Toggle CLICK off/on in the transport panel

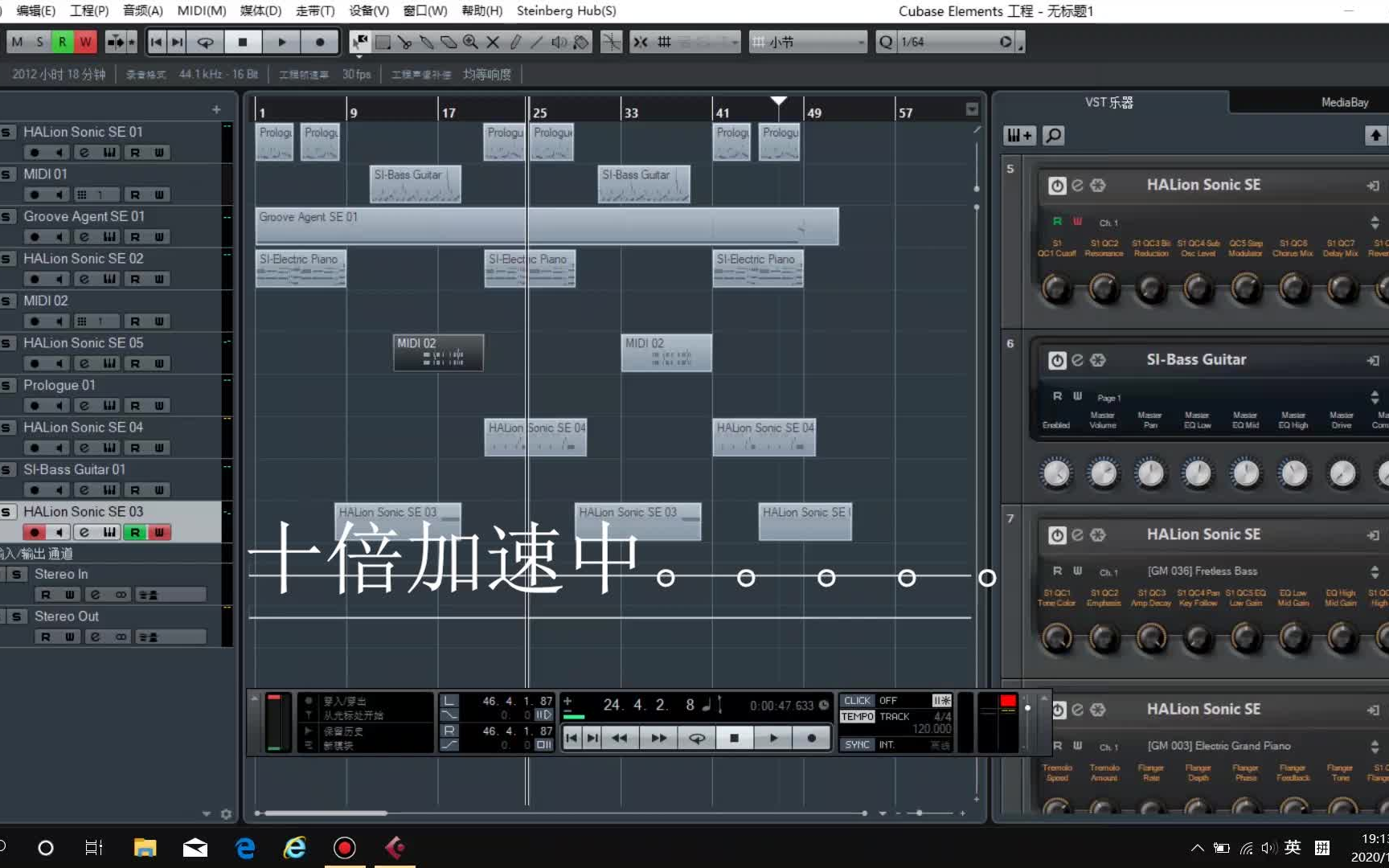(856, 700)
